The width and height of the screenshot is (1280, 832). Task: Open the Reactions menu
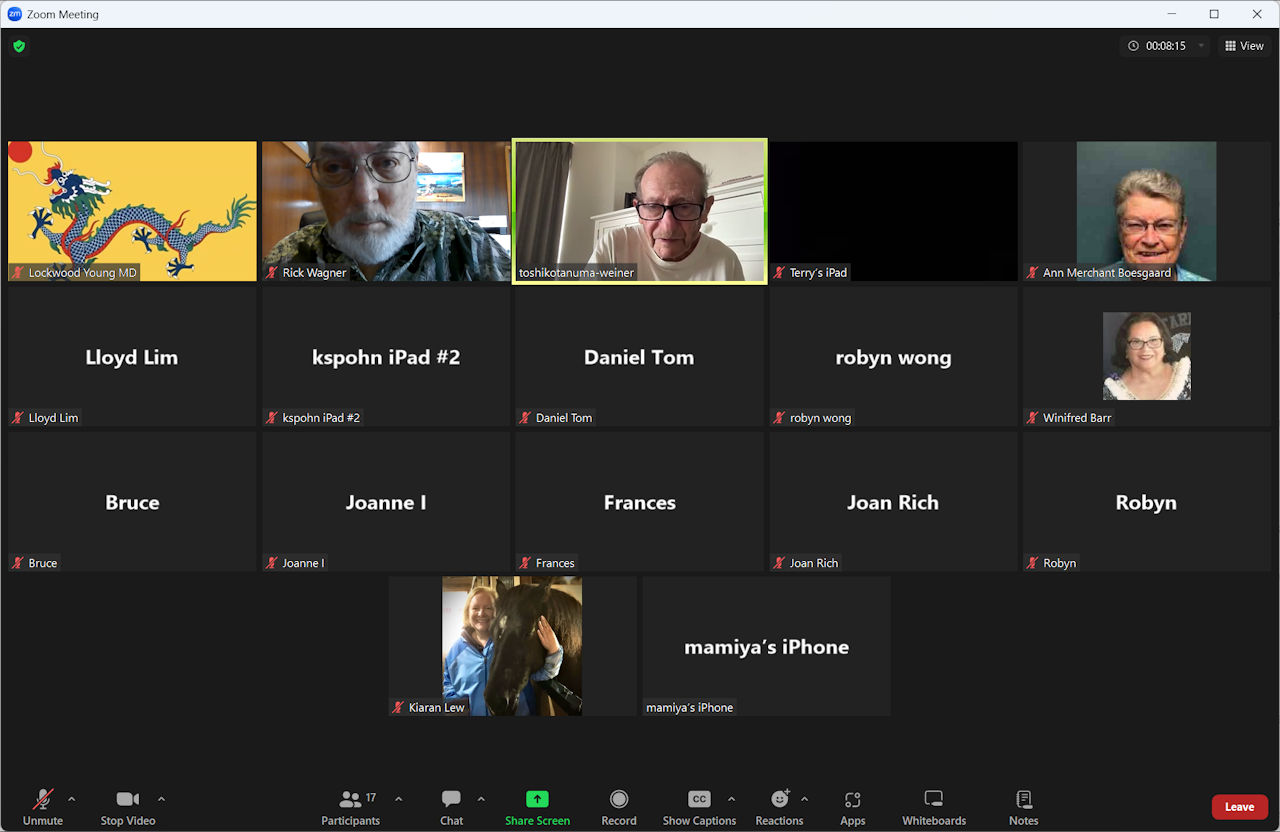coord(780,807)
